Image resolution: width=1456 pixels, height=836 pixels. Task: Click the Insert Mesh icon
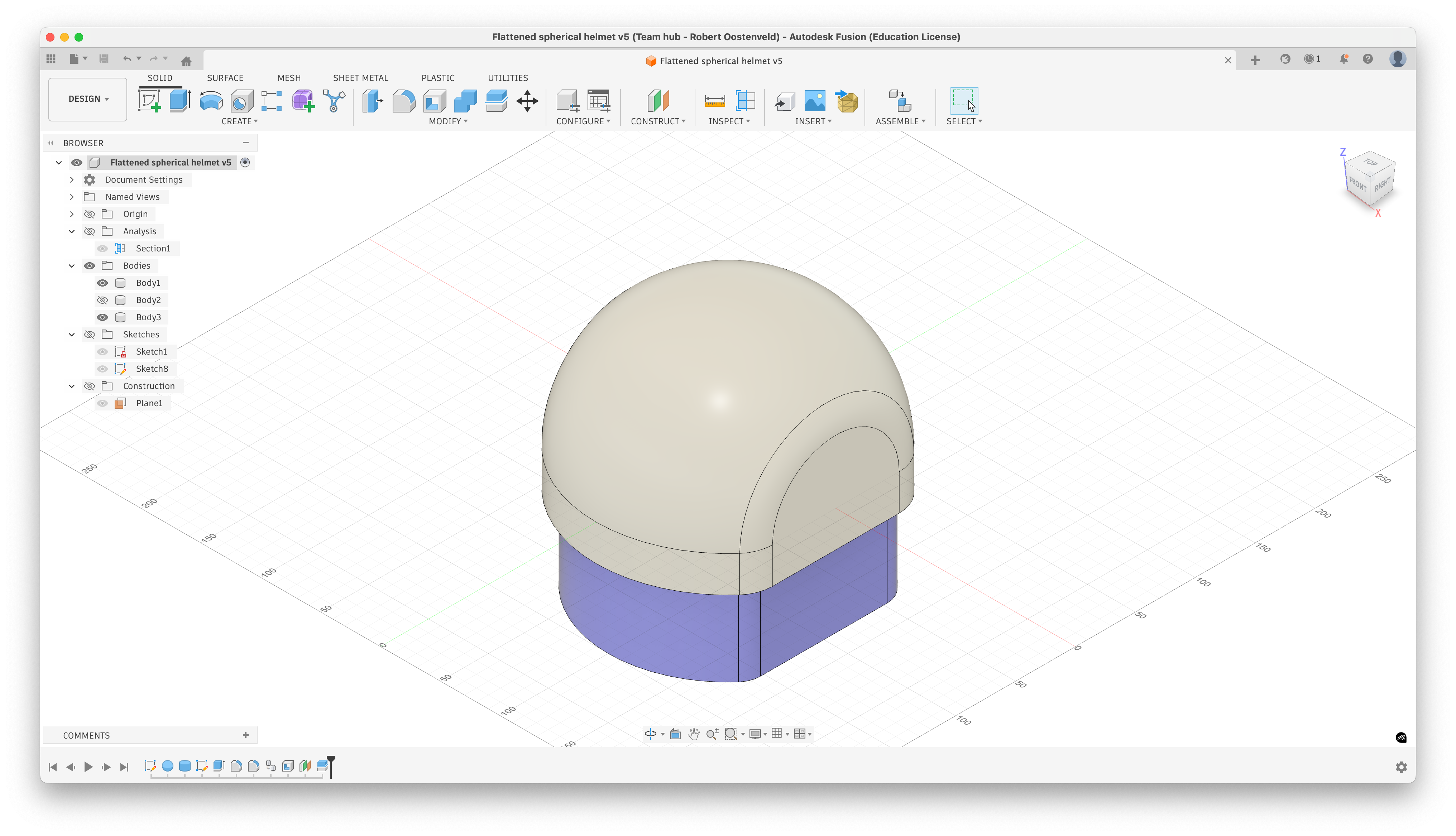846,101
